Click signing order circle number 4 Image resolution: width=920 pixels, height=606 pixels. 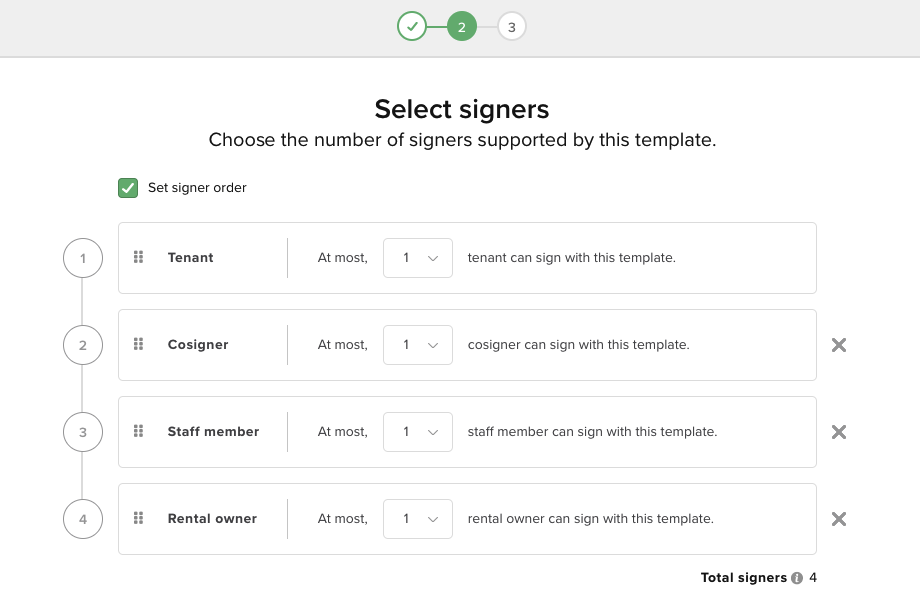[x=83, y=520]
